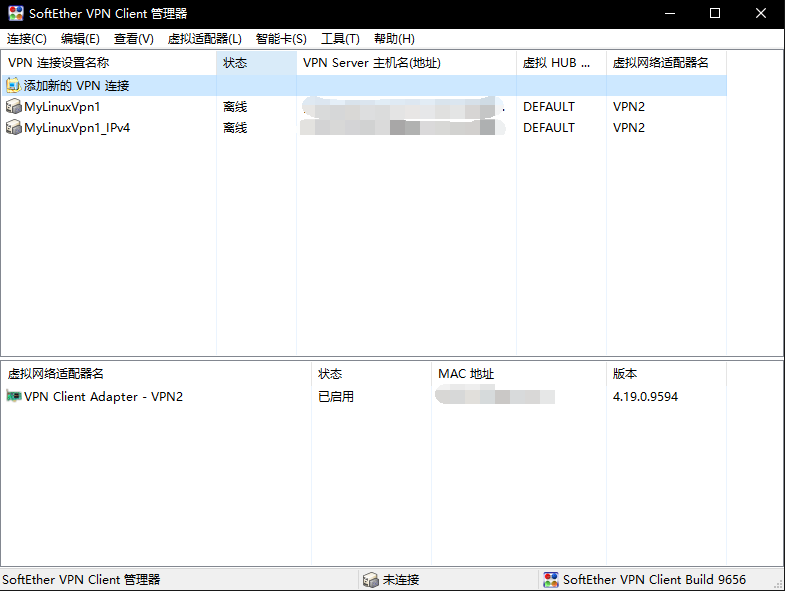Click SoftEther VPN Client 管理器 status bar text
Image resolution: width=785 pixels, height=591 pixels.
pyautogui.click(x=81, y=579)
